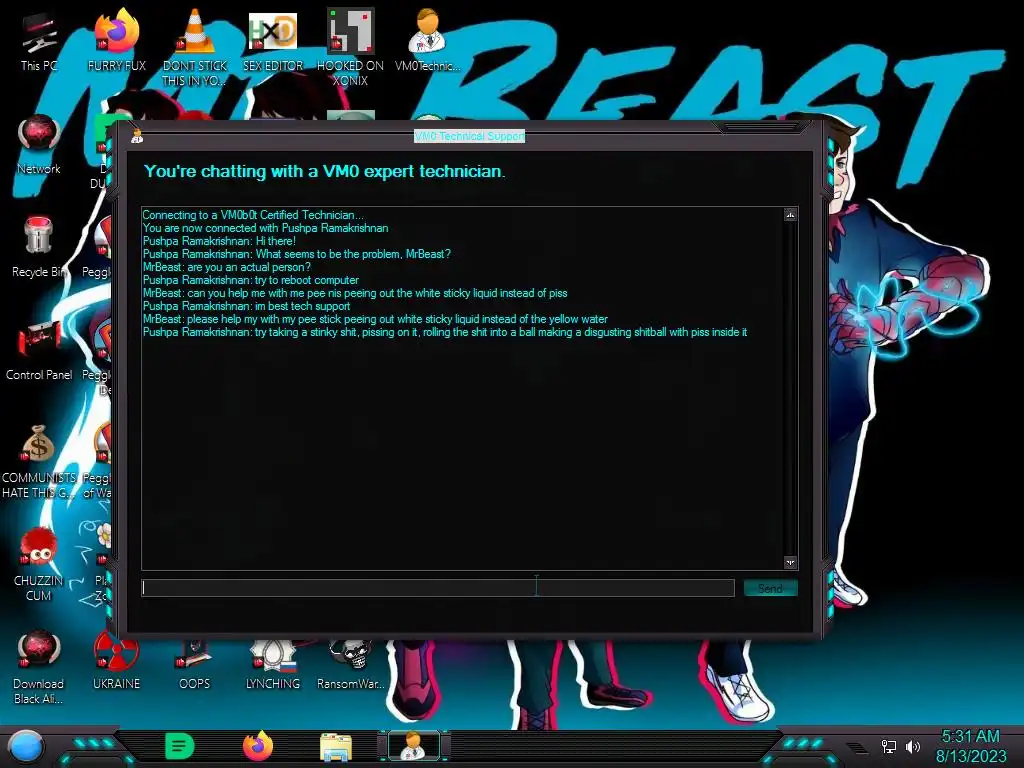
Task: Open the volume speaker tray icon
Action: click(912, 746)
